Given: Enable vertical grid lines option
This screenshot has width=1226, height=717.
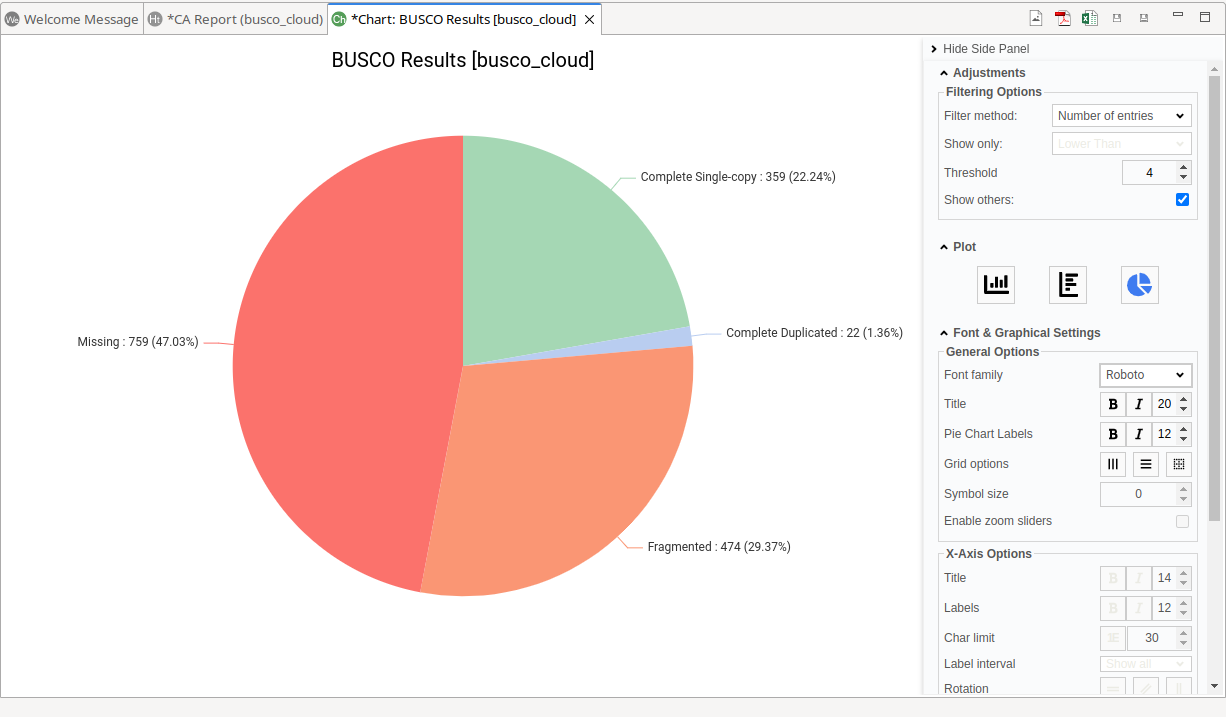Looking at the screenshot, I should coord(1112,464).
